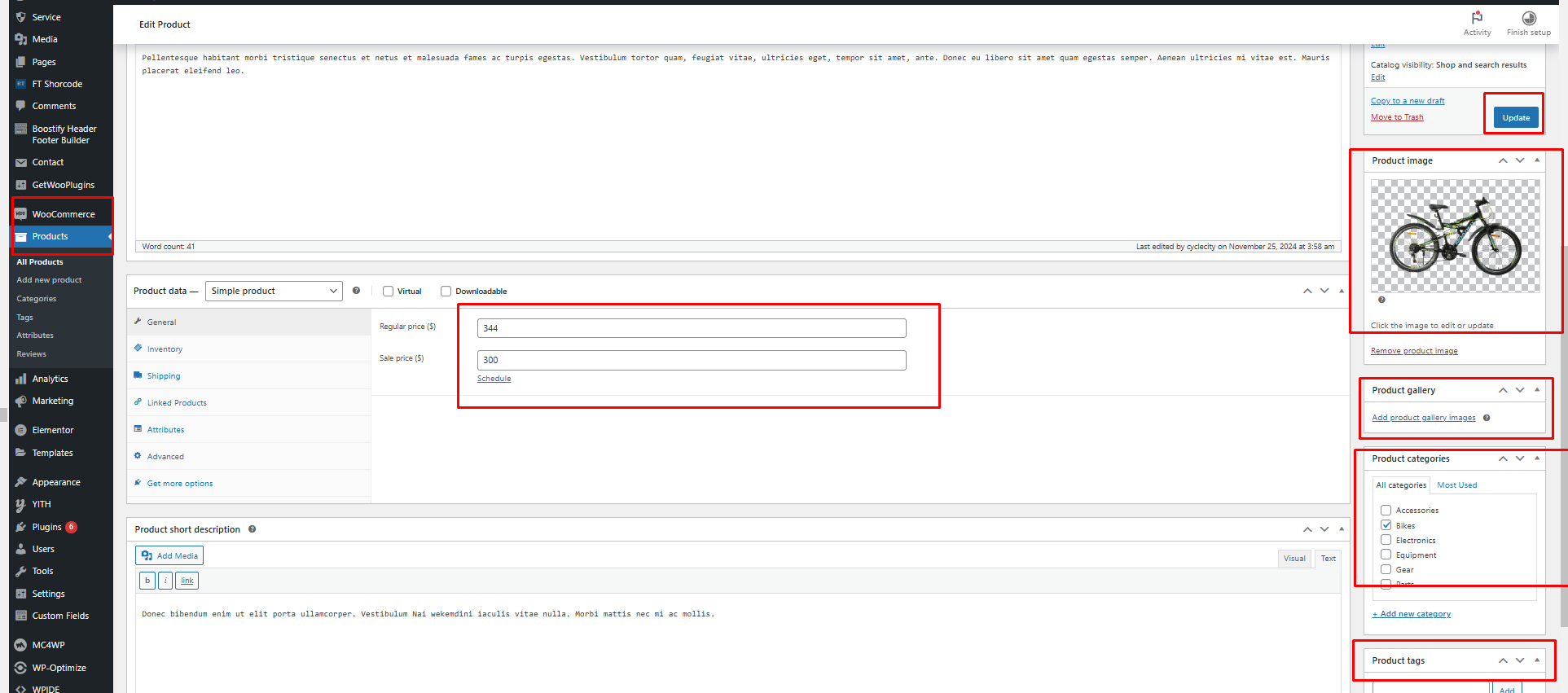
Task: Check the Accessories category
Action: click(1386, 511)
